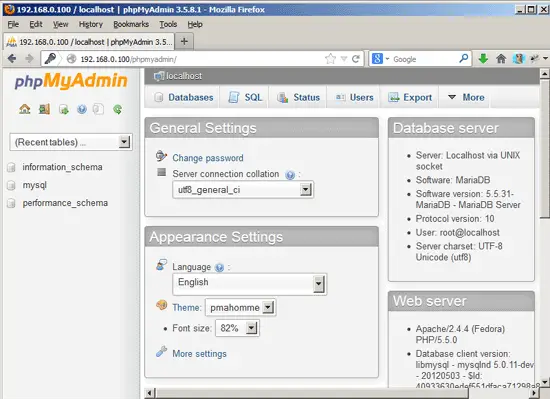Open help icon beside Server connection collation
Screen dimensions: 550x399
[290, 175]
